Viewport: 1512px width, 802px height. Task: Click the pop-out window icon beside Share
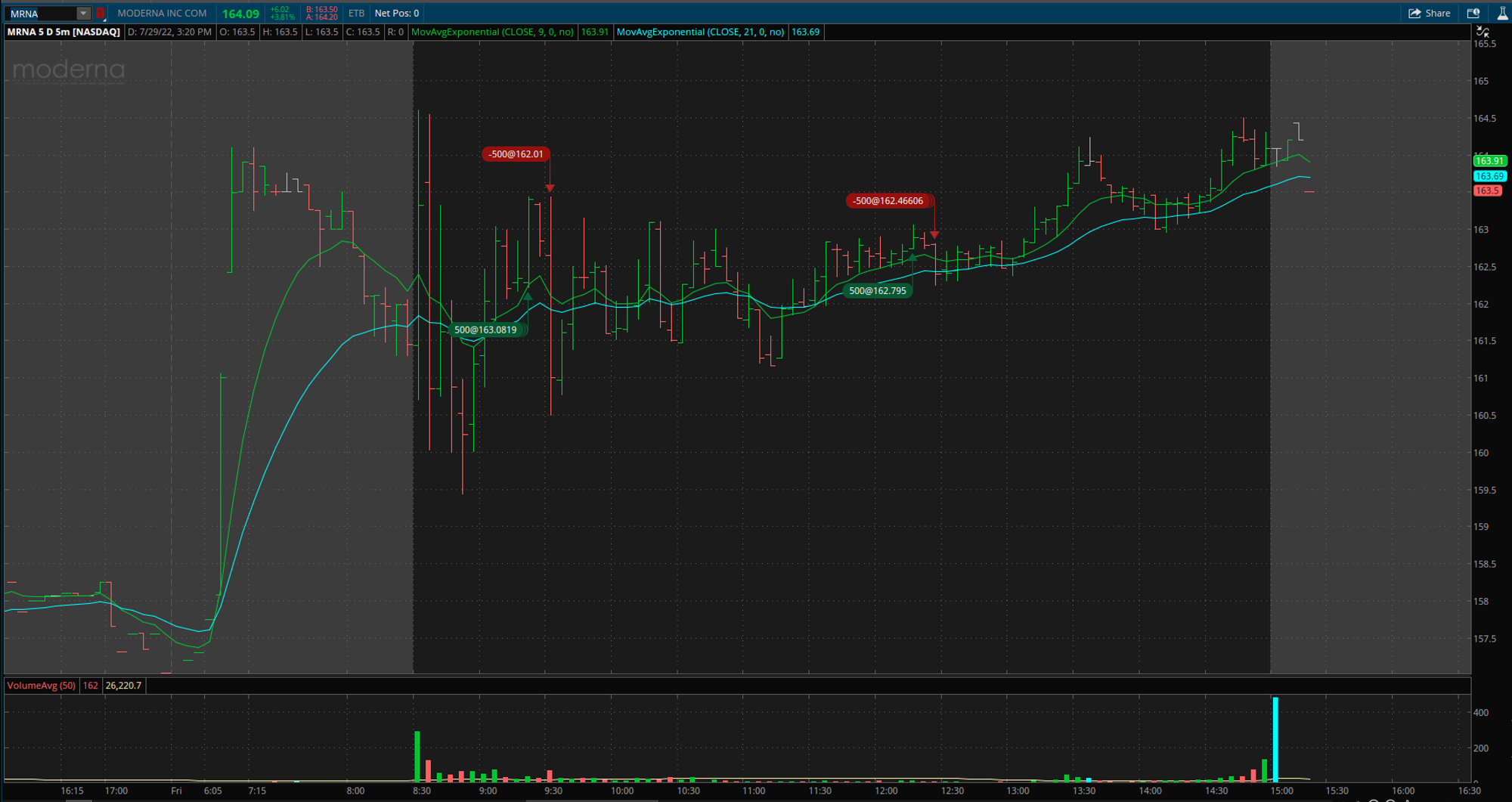pos(1473,13)
